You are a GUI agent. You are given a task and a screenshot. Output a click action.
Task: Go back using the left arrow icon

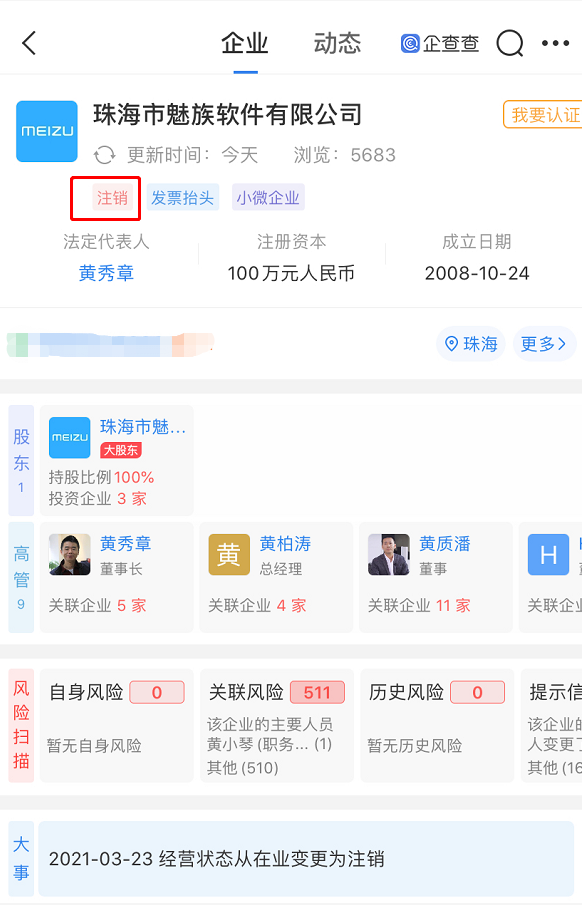pos(29,43)
